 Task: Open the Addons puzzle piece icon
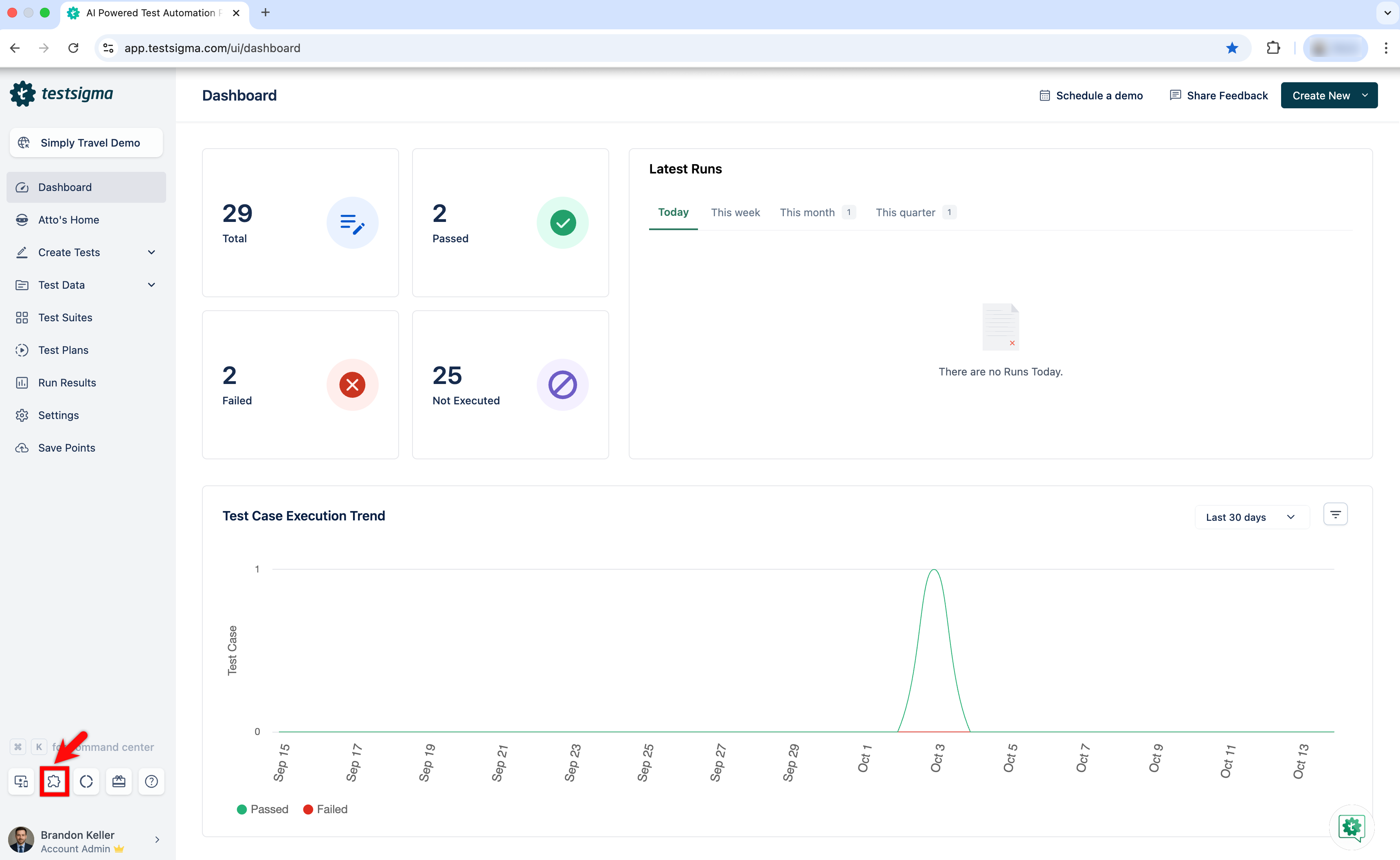54,781
